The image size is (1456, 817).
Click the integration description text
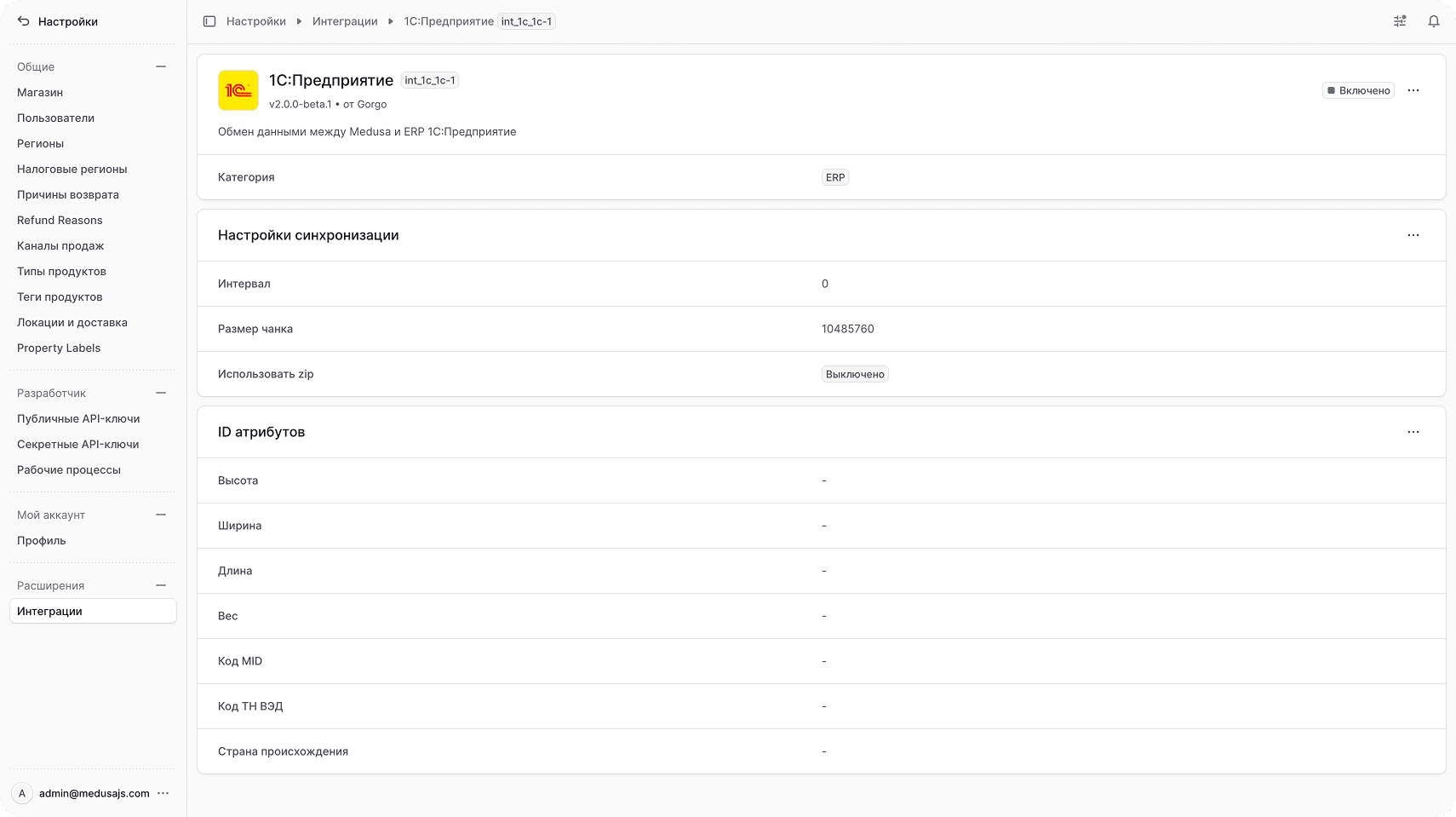point(367,131)
